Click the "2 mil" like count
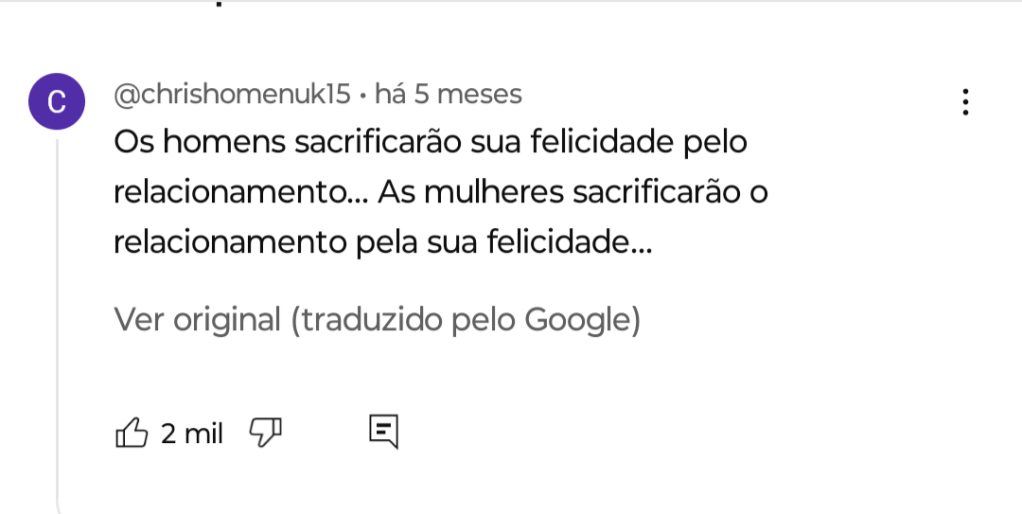Image resolution: width=1022 pixels, height=514 pixels. click(x=192, y=433)
